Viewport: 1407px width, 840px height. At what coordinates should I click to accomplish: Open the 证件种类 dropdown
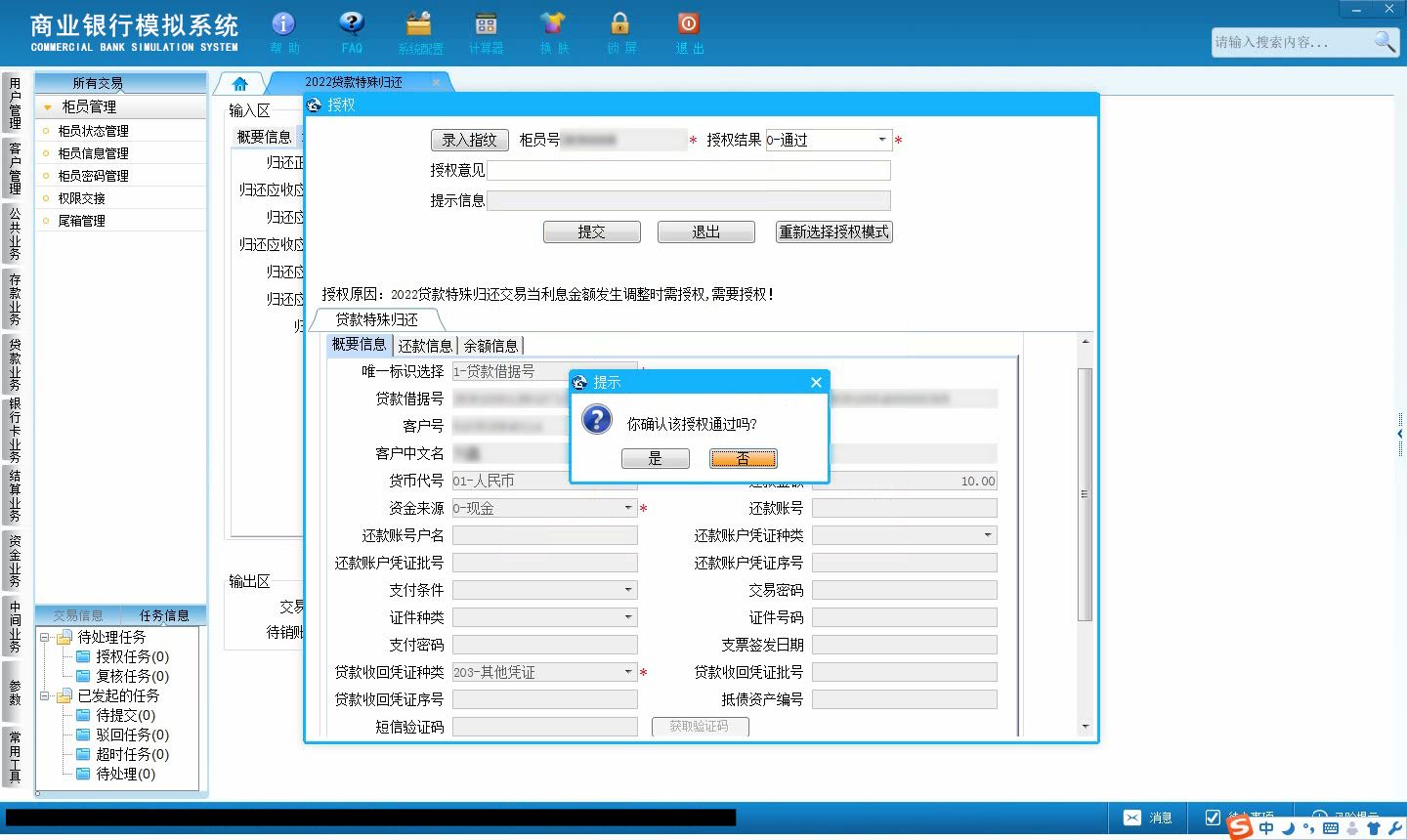coord(629,617)
